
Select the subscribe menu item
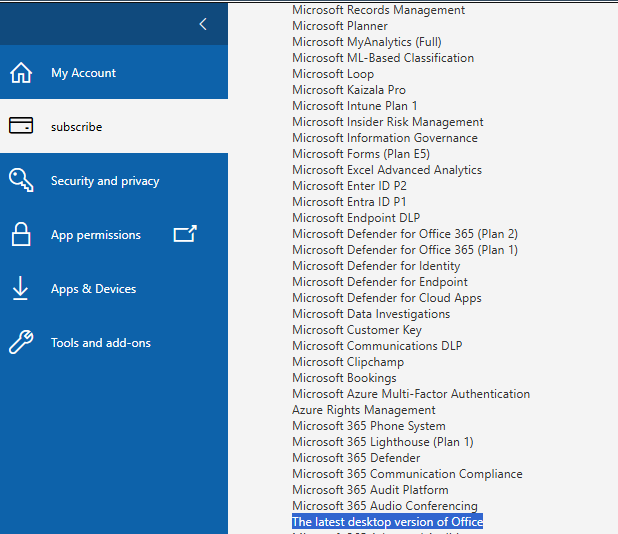pyautogui.click(x=114, y=126)
